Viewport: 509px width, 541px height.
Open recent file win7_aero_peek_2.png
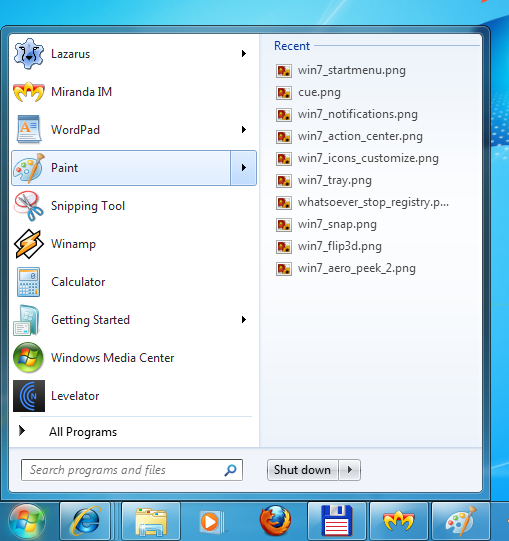click(x=356, y=269)
